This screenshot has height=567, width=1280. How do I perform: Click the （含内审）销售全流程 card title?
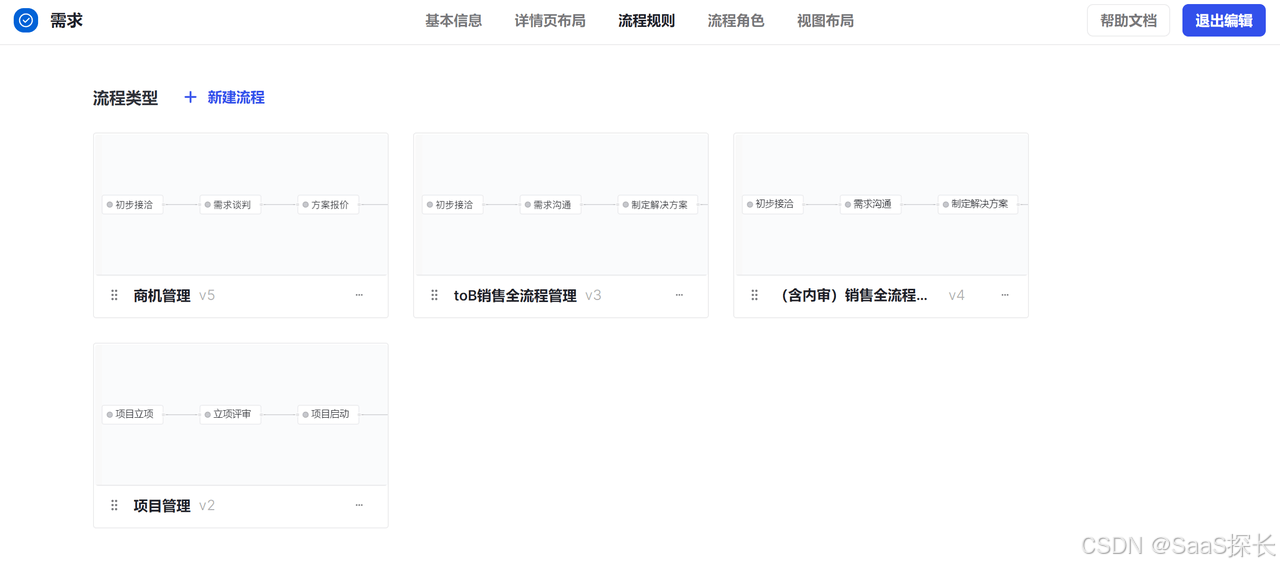[853, 295]
